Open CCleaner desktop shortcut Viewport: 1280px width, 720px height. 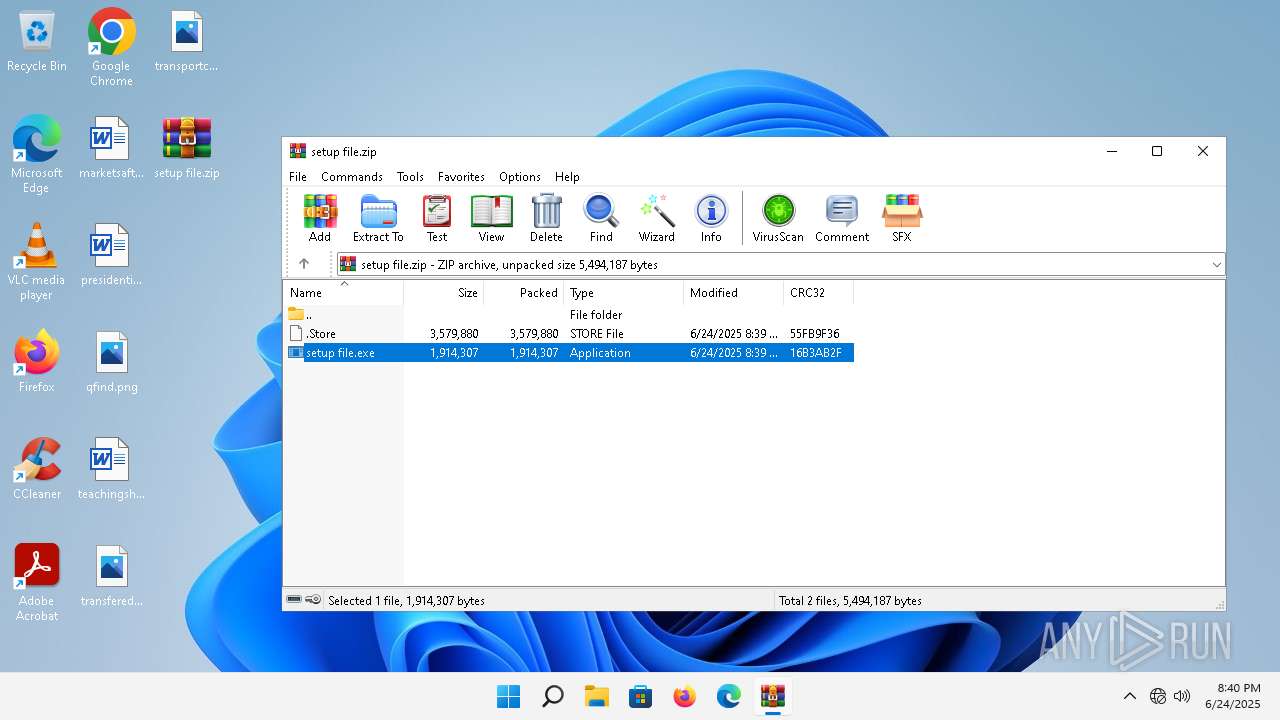pos(37,468)
